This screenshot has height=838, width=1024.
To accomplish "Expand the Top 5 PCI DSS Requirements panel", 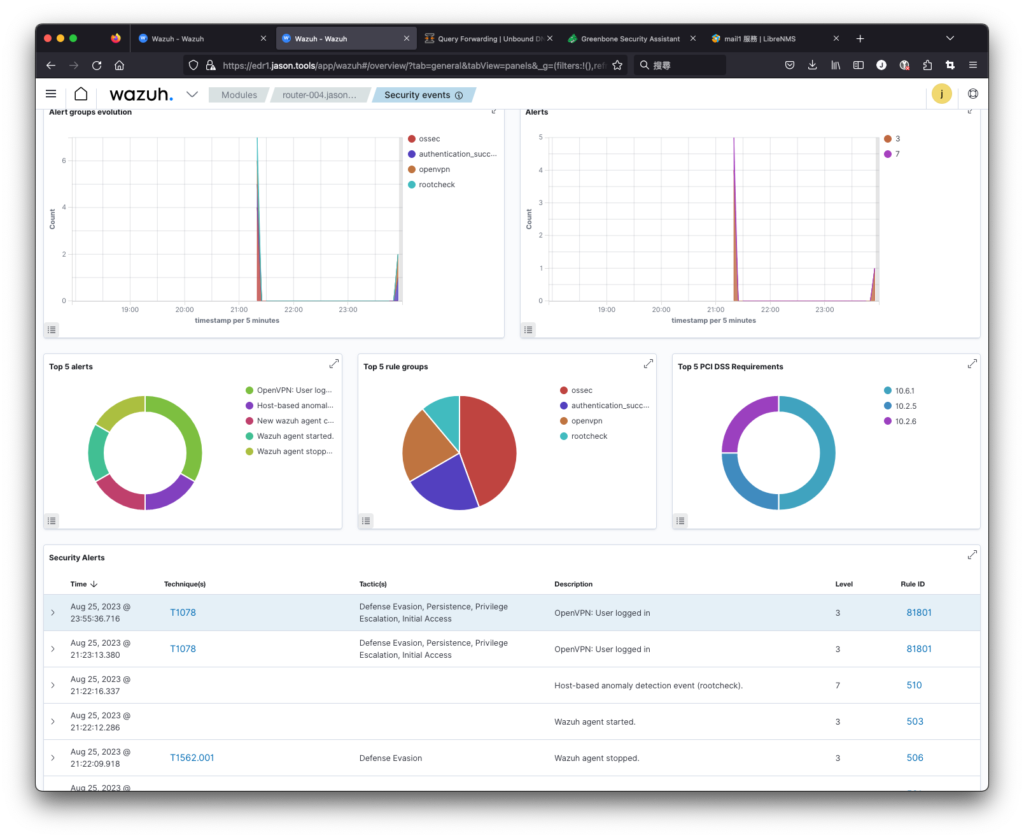I will tap(972, 364).
